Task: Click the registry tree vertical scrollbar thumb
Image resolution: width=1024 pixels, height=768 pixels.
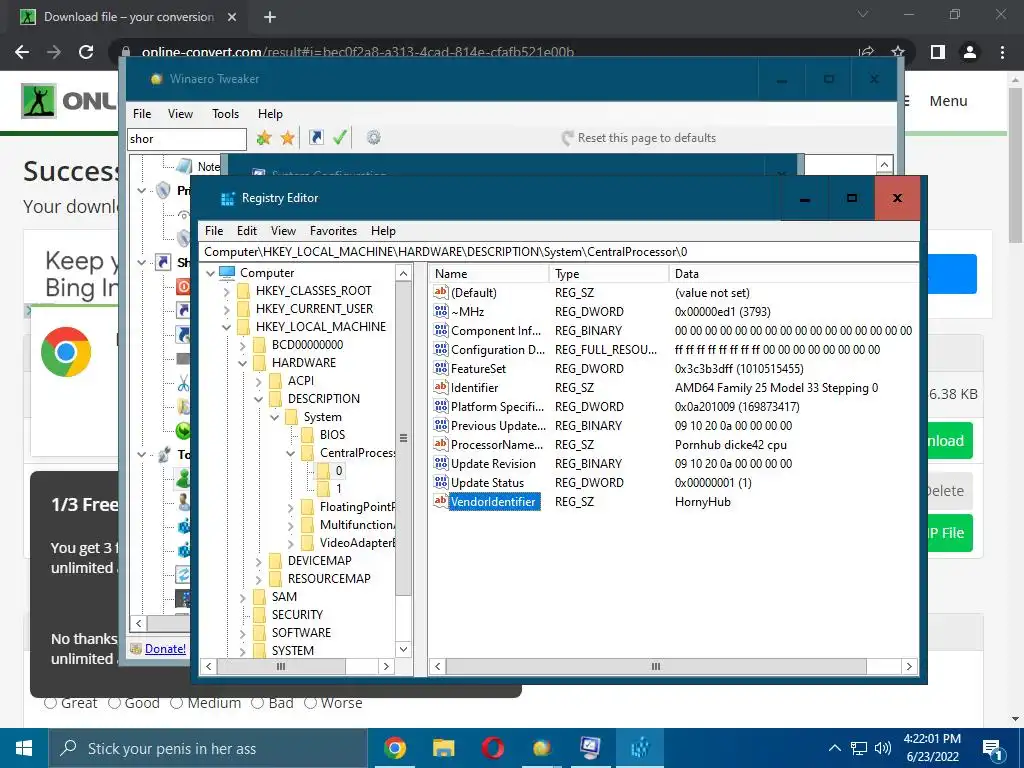Action: (404, 438)
